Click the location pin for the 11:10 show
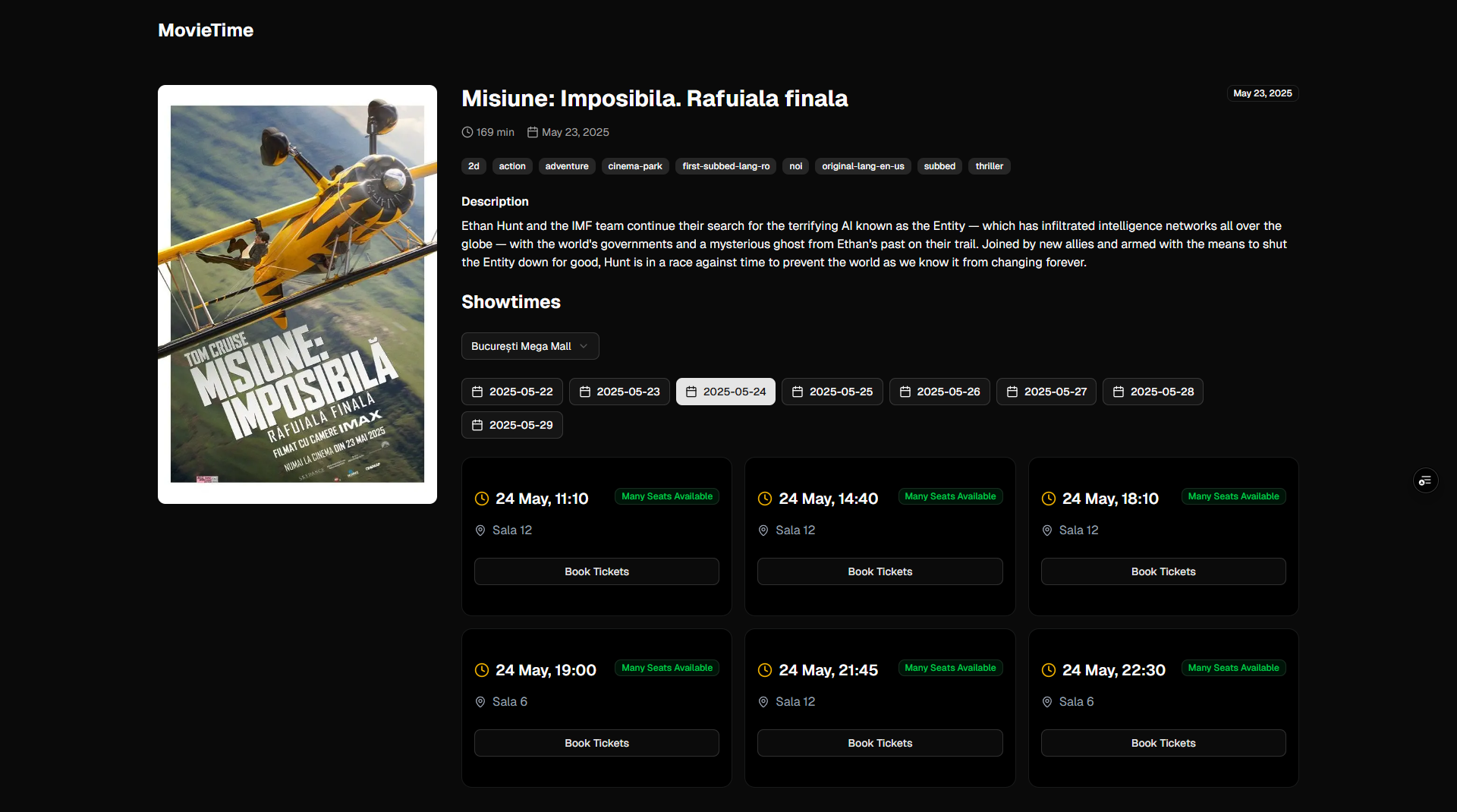Image resolution: width=1457 pixels, height=812 pixels. (x=480, y=530)
